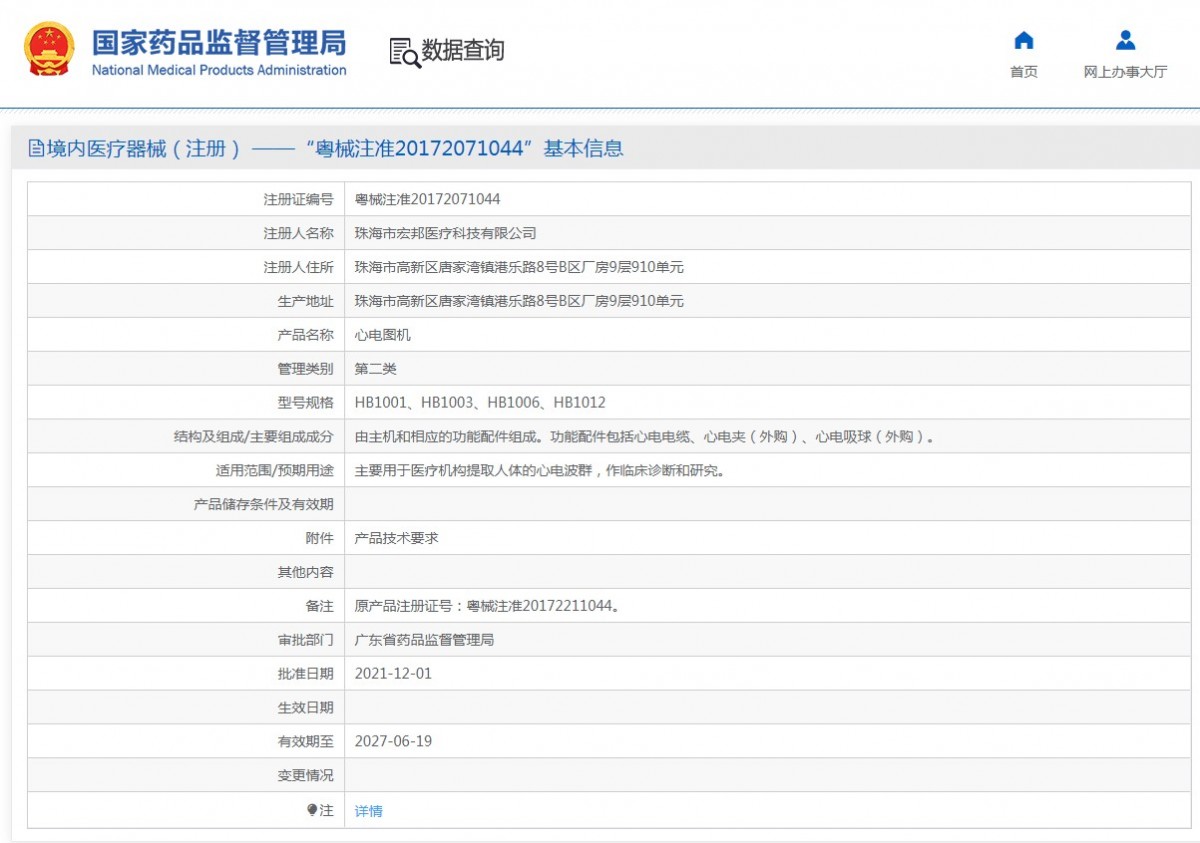Click the national emblem logo
Viewport: 1200px width, 843px height.
[x=49, y=49]
